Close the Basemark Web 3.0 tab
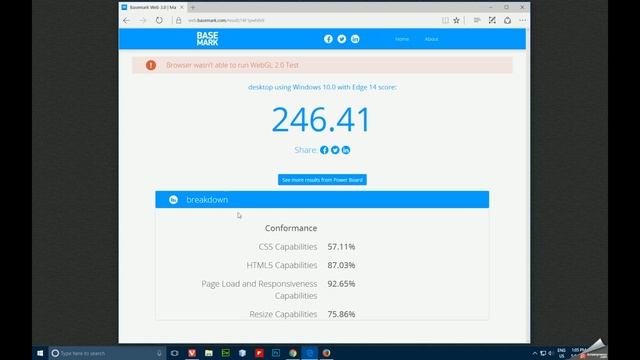640x360 pixels. click(182, 7)
